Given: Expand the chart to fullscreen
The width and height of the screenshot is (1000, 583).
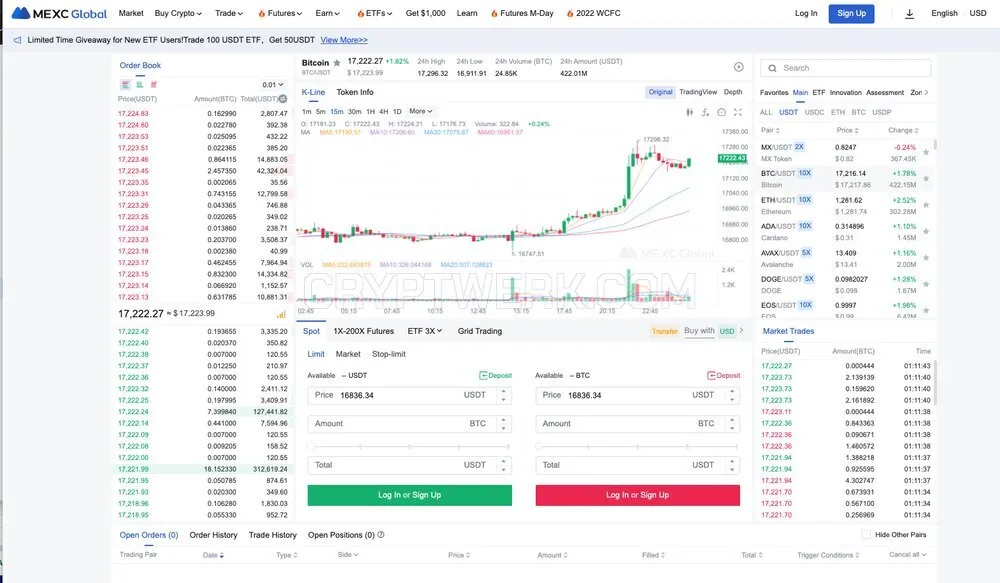Looking at the screenshot, I should [x=738, y=112].
